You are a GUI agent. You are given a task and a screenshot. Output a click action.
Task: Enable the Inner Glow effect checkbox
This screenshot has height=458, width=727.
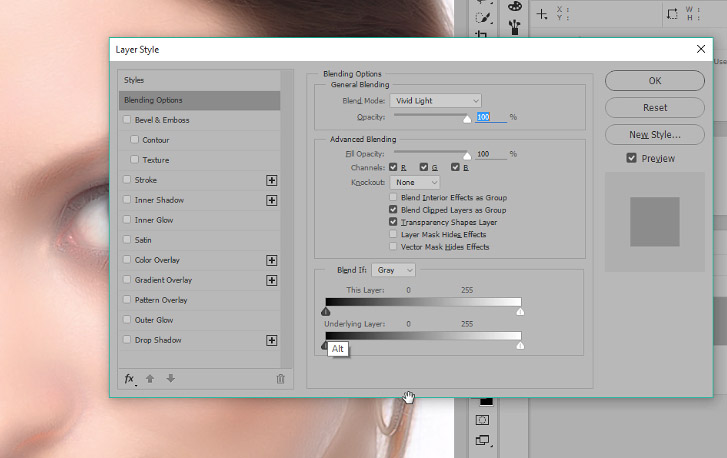click(127, 220)
